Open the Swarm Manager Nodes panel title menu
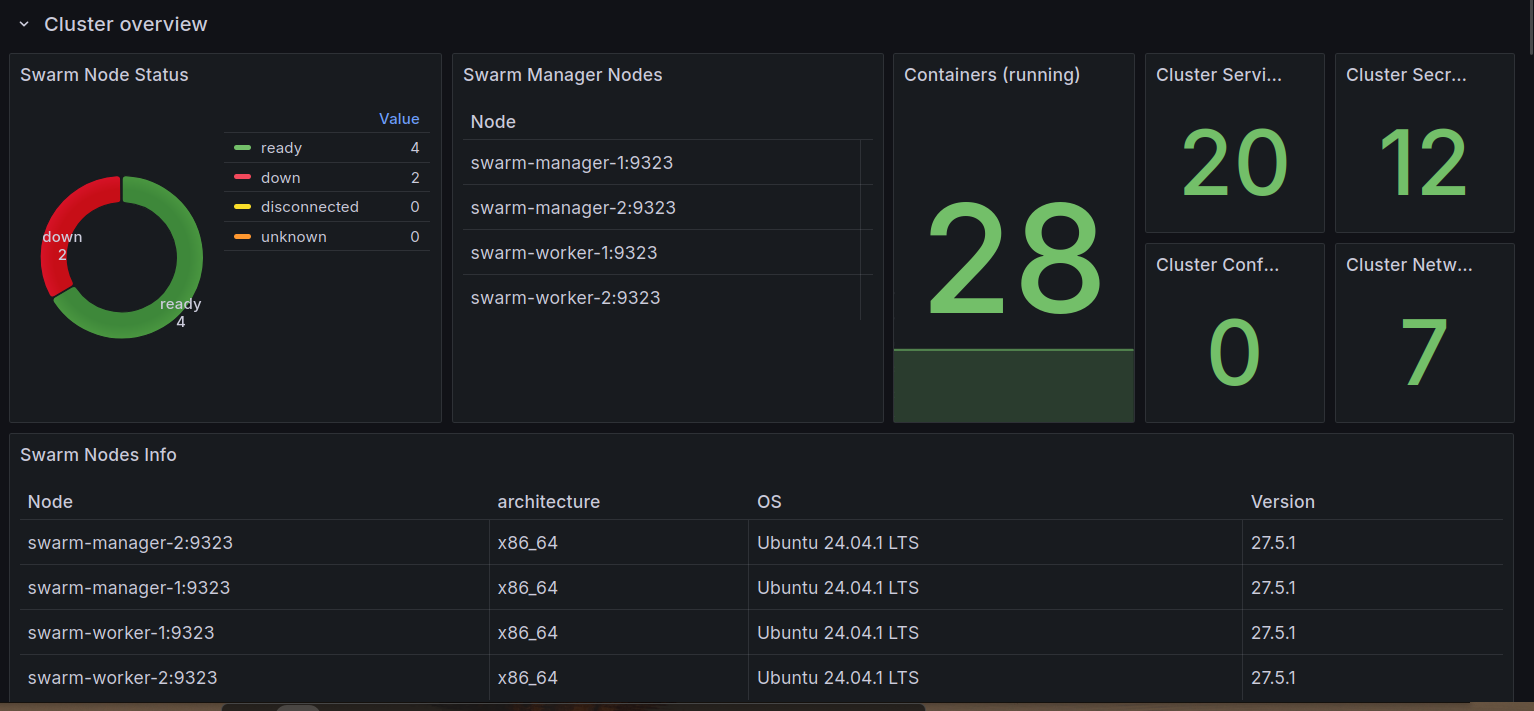The image size is (1534, 711). [562, 75]
